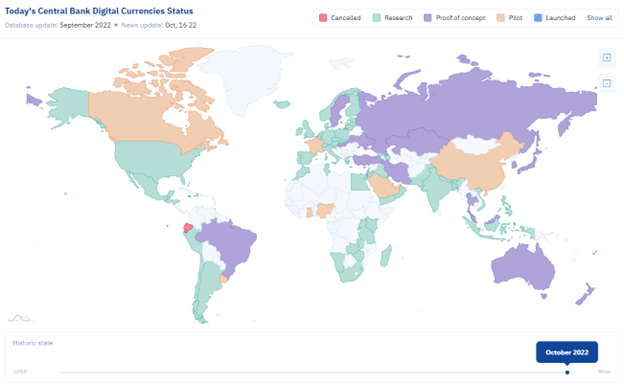Click the blue Launched color swatch
Screen dimensions: 624x384
(x=538, y=18)
